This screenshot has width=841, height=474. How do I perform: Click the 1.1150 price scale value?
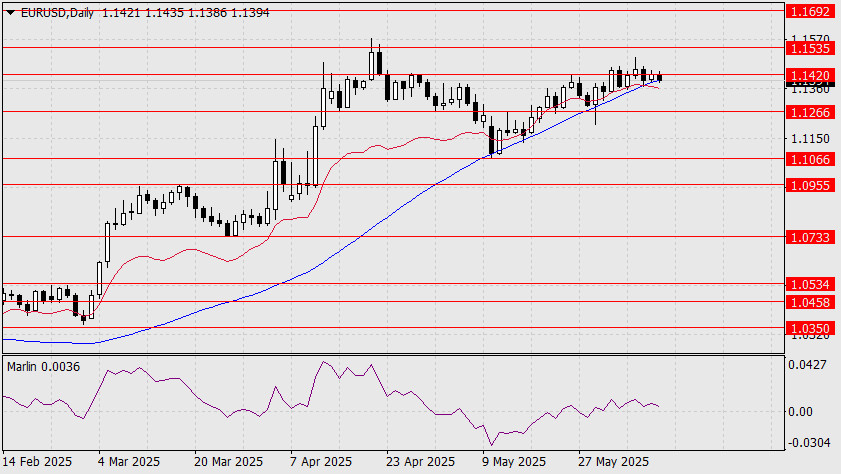click(x=810, y=139)
